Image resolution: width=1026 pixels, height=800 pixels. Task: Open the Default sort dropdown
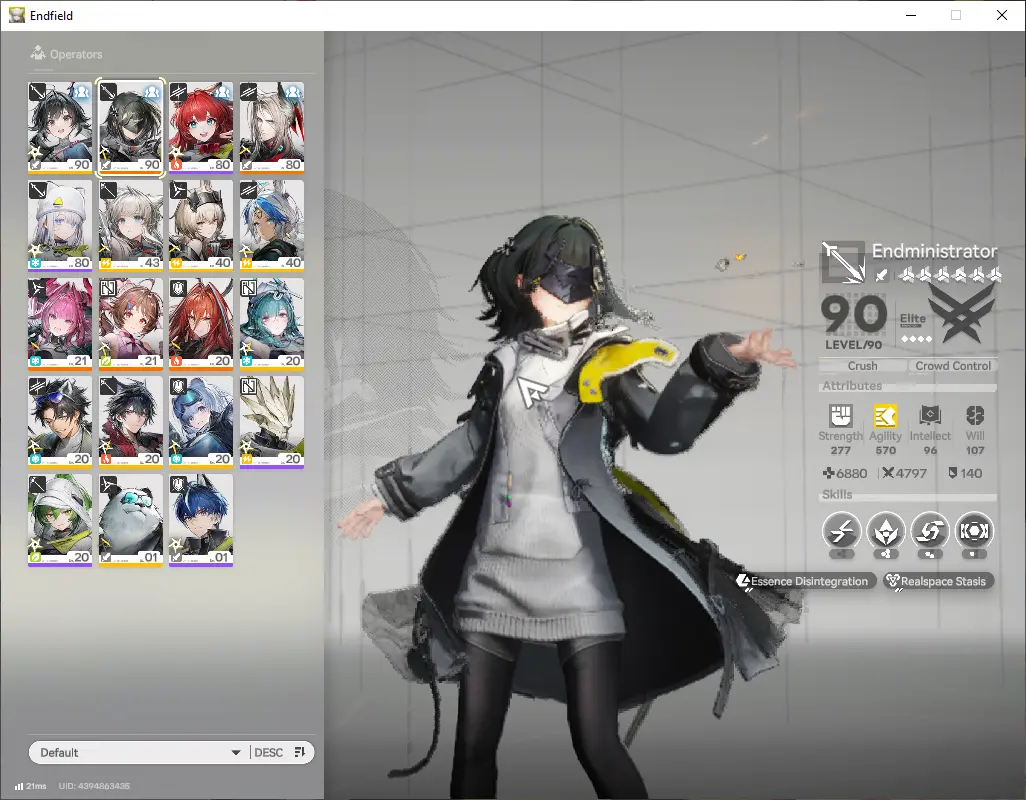(x=138, y=753)
